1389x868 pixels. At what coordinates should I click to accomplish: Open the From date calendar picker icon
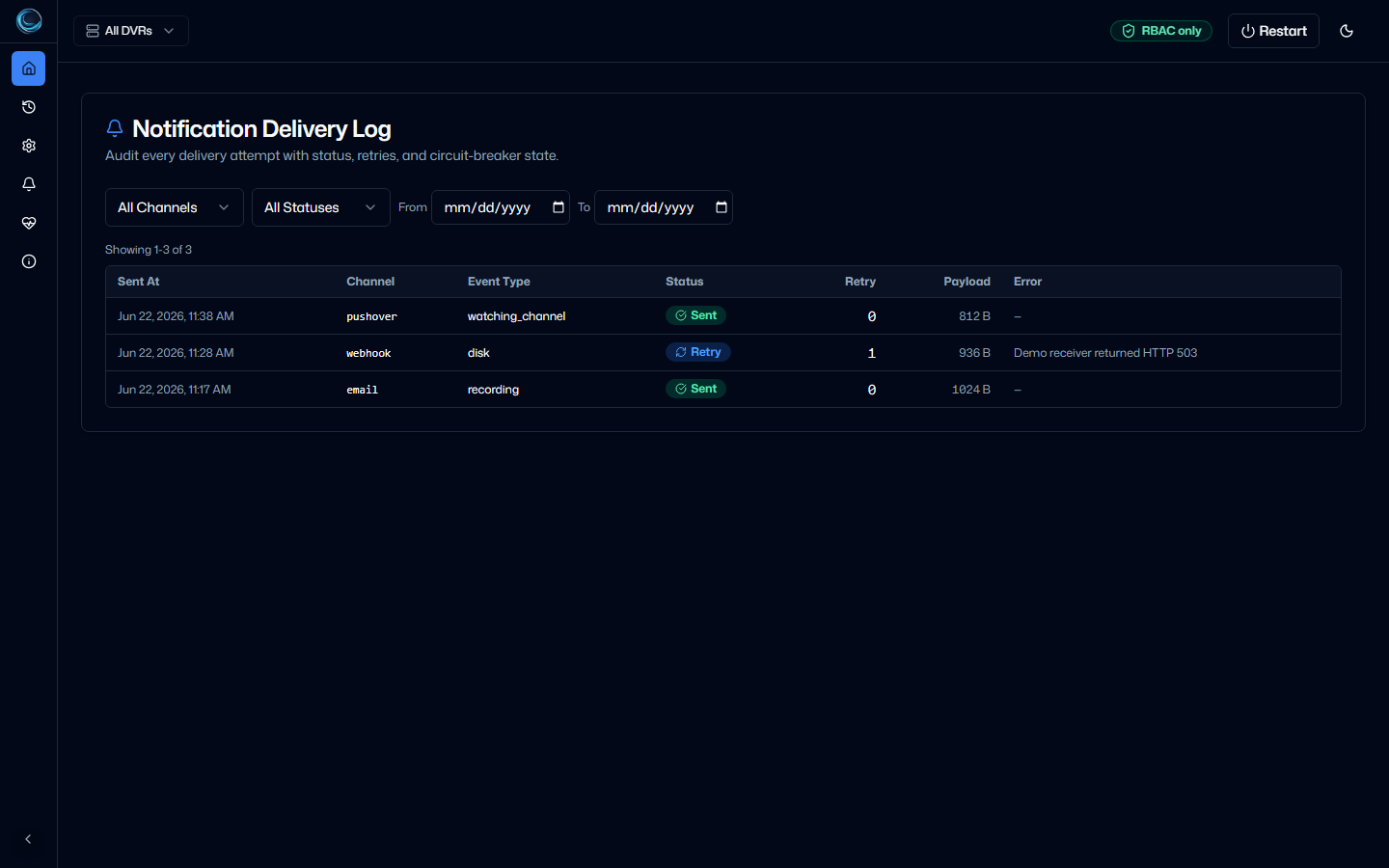tap(558, 207)
